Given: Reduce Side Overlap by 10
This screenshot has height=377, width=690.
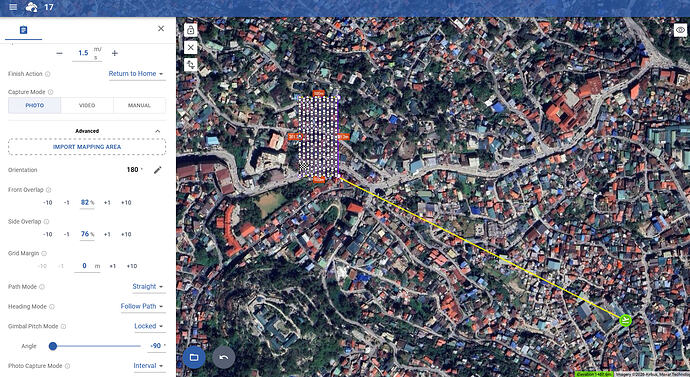Looking at the screenshot, I should pos(48,234).
